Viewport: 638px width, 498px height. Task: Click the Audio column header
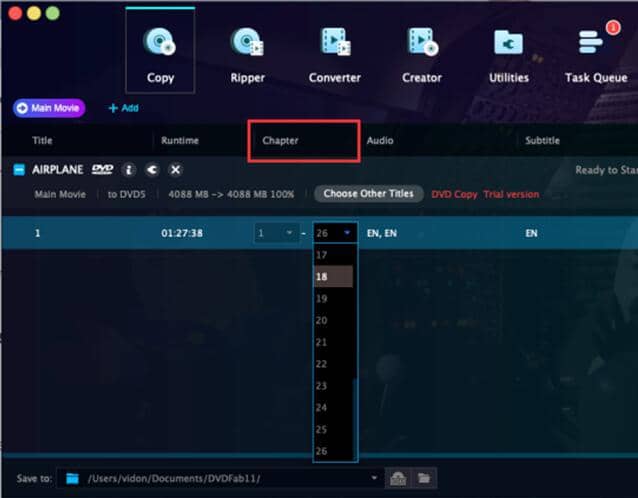380,140
